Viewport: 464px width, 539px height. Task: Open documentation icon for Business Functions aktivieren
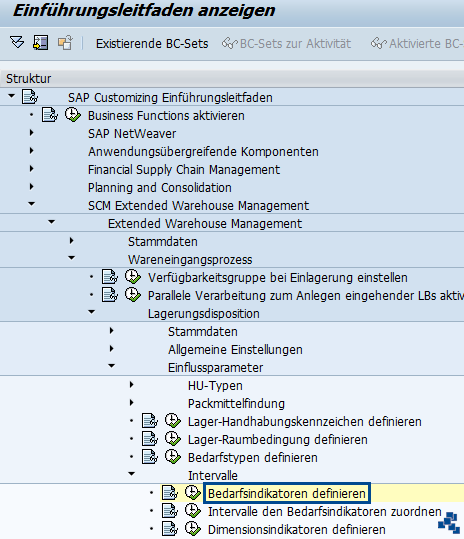coord(50,115)
